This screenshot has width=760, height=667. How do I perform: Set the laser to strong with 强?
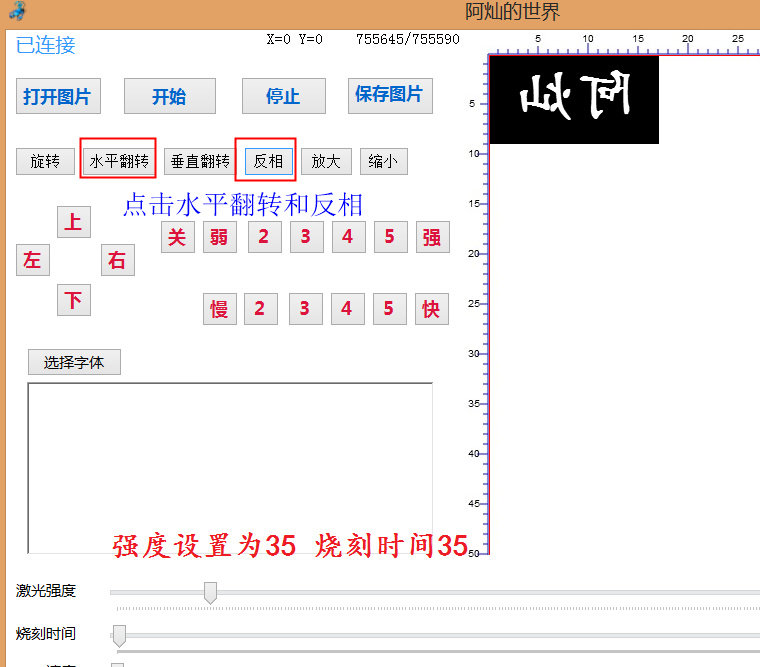(432, 237)
